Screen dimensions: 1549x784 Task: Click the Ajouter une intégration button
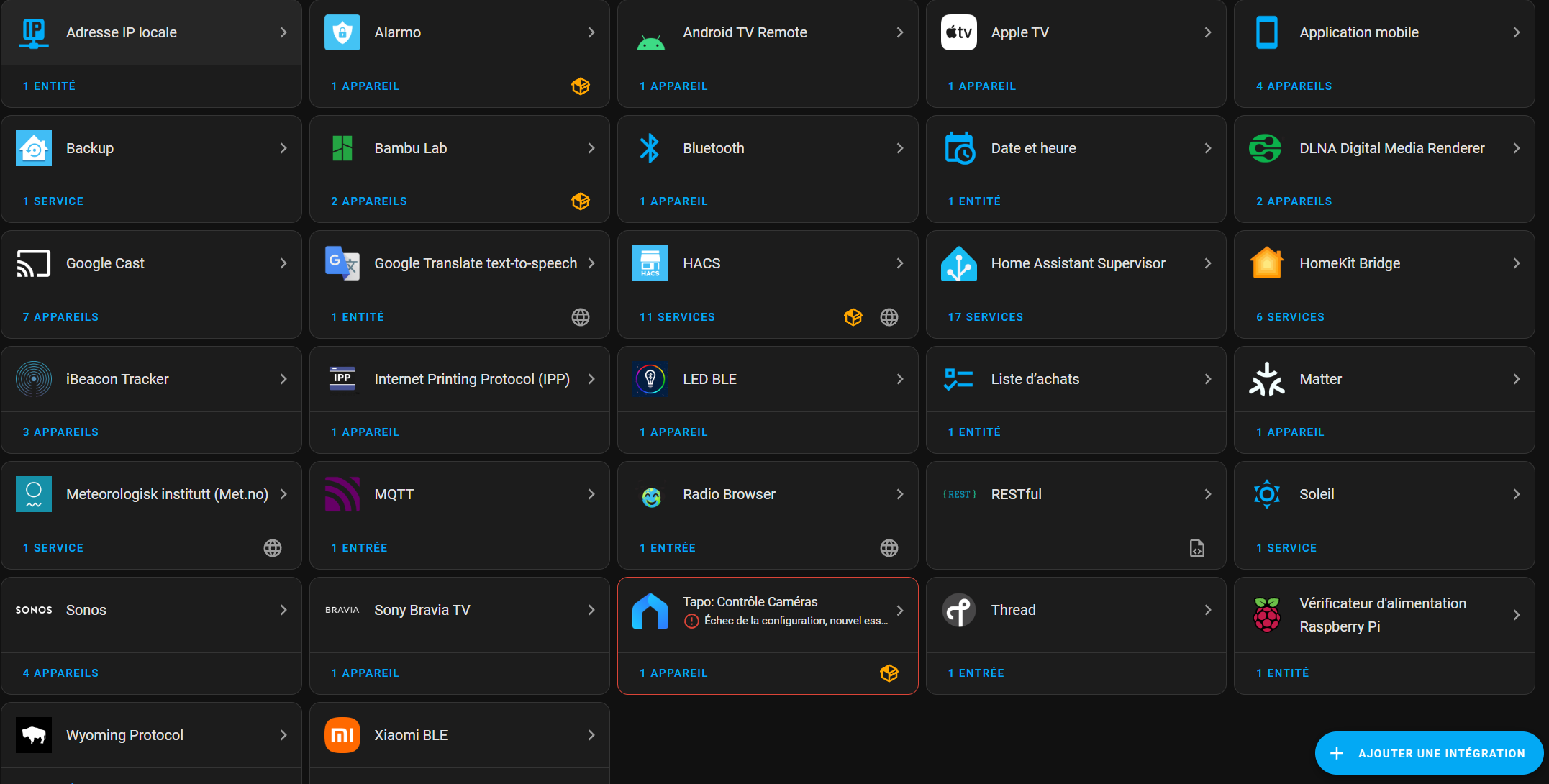(1429, 753)
